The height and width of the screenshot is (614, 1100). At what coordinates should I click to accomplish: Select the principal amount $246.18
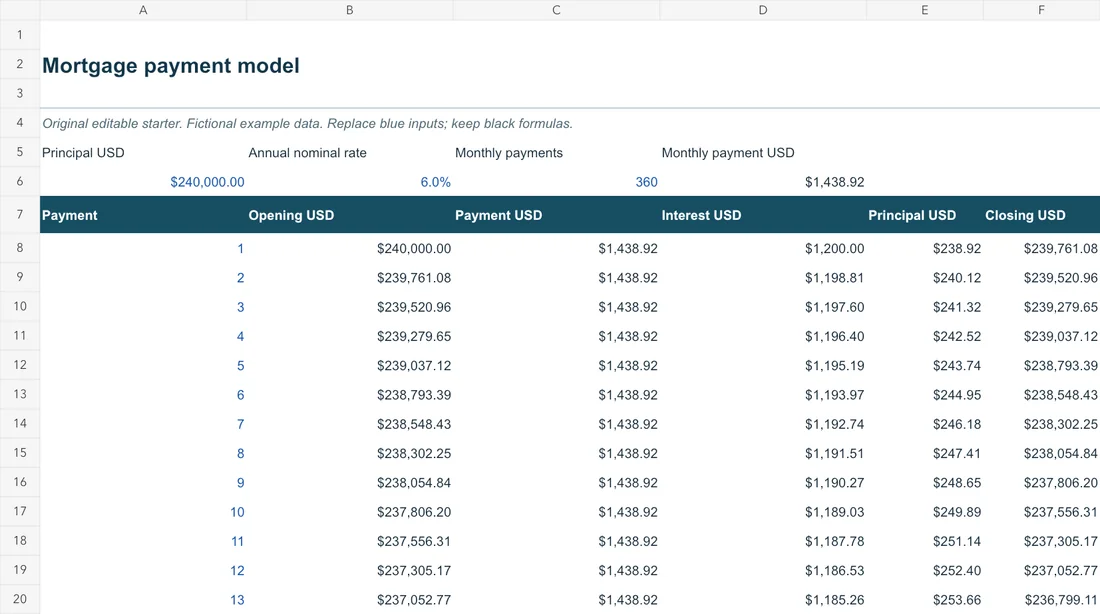pos(957,425)
